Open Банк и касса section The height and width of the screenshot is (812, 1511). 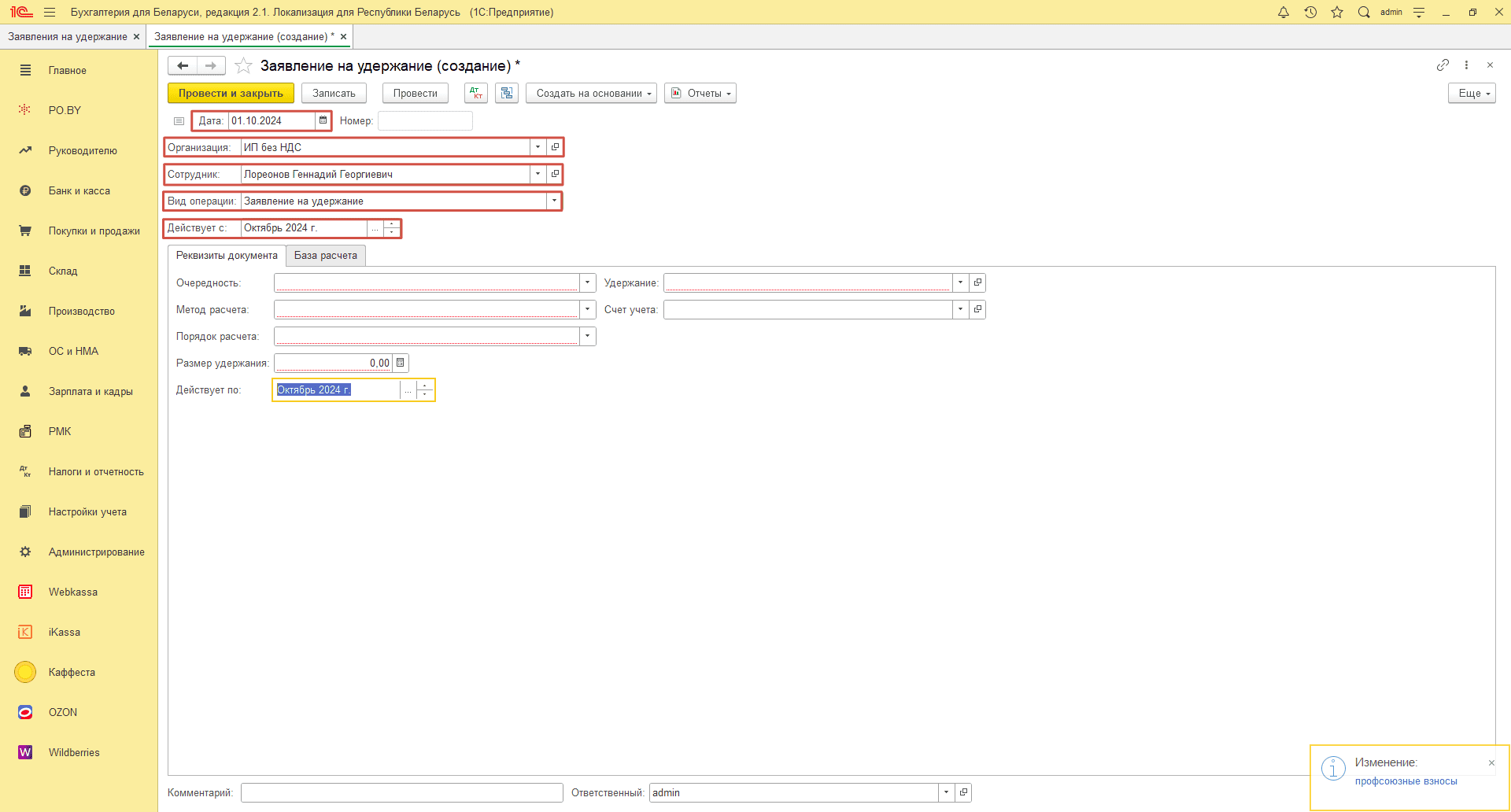pyautogui.click(x=79, y=190)
